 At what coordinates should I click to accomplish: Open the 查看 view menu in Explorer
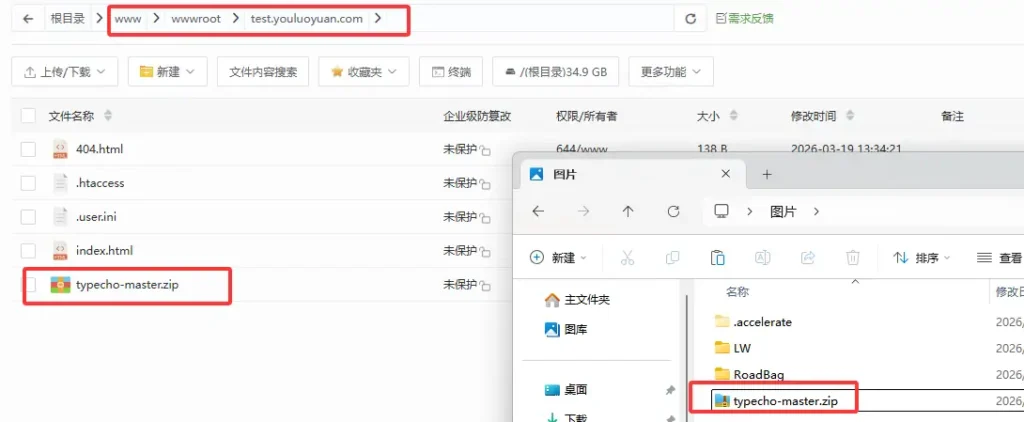(999, 258)
